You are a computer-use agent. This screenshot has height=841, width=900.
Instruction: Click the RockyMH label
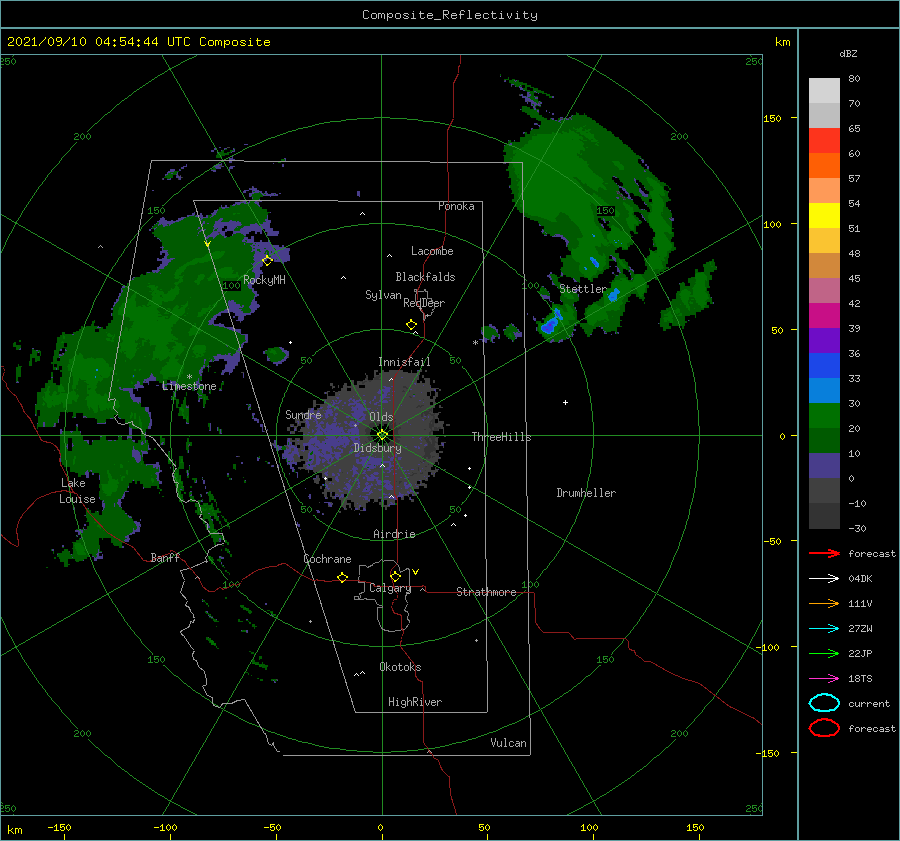click(x=264, y=280)
